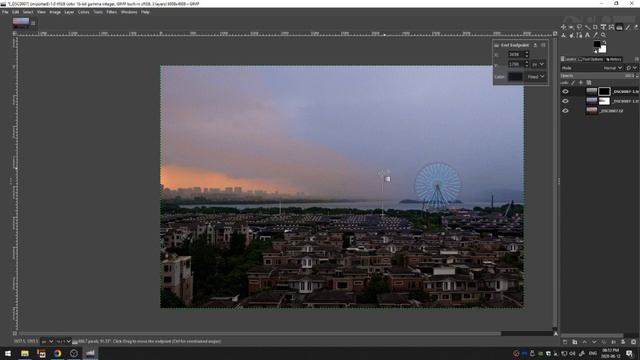640x360 pixels.
Task: Open the layers dock tab configuration menu
Action: tap(637, 59)
